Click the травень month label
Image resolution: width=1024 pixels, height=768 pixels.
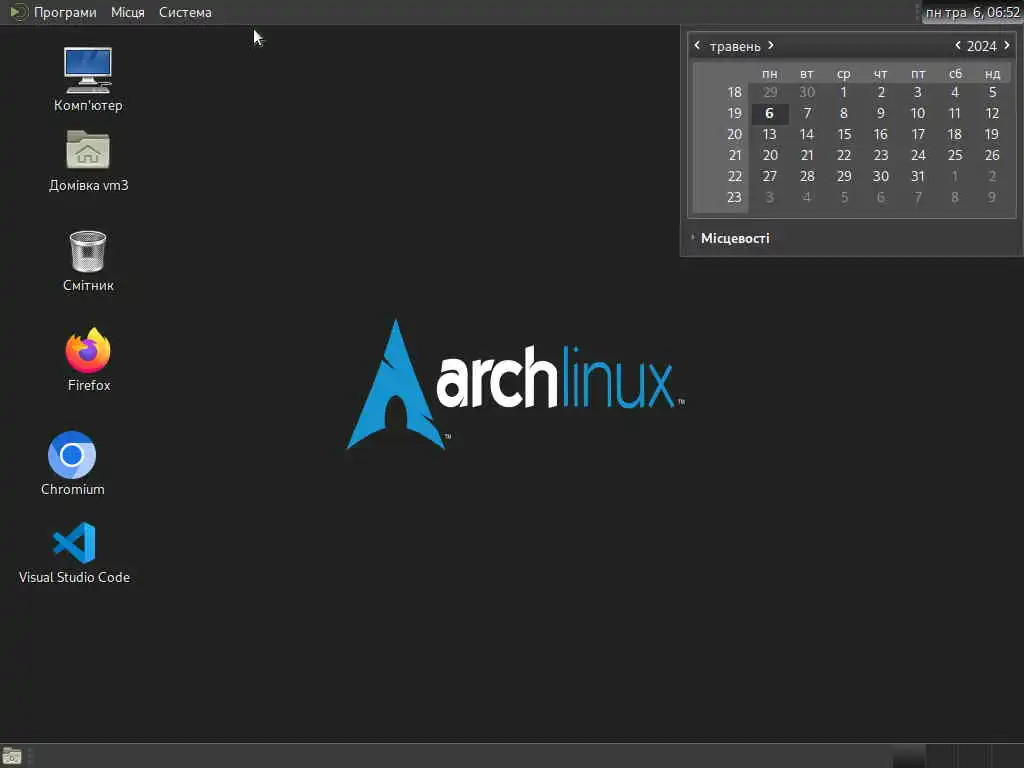pyautogui.click(x=735, y=46)
